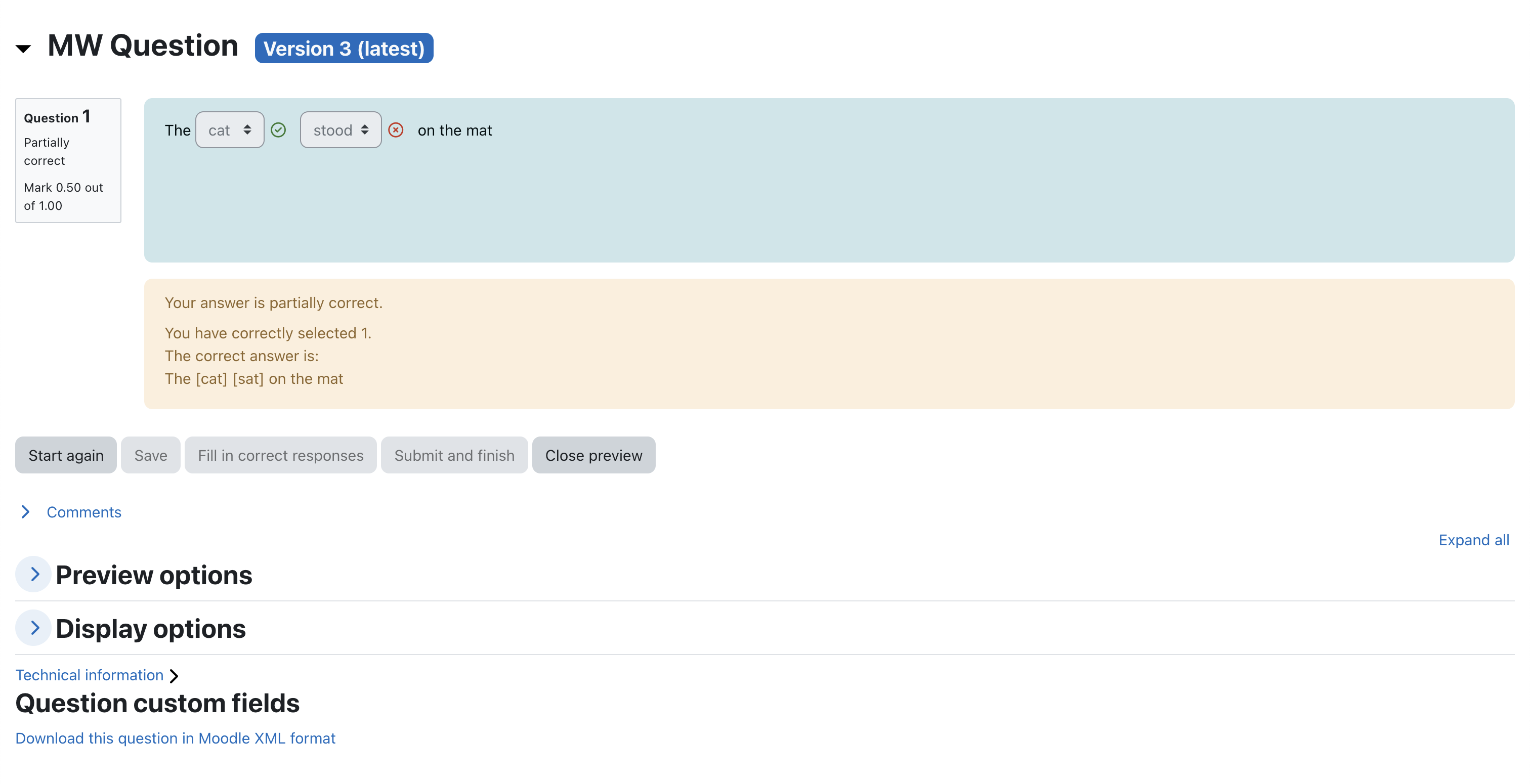1530x784 pixels.
Task: Click the green correct checkmark icon
Action: pos(278,130)
